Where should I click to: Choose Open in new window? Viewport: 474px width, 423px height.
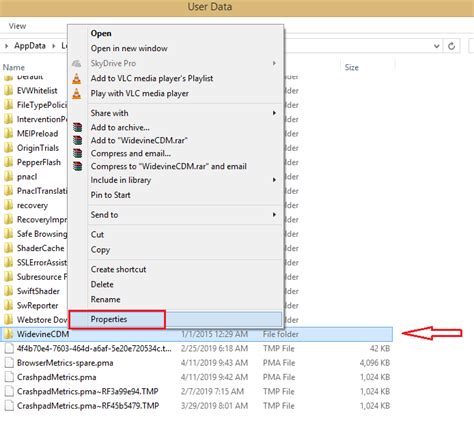pos(129,48)
